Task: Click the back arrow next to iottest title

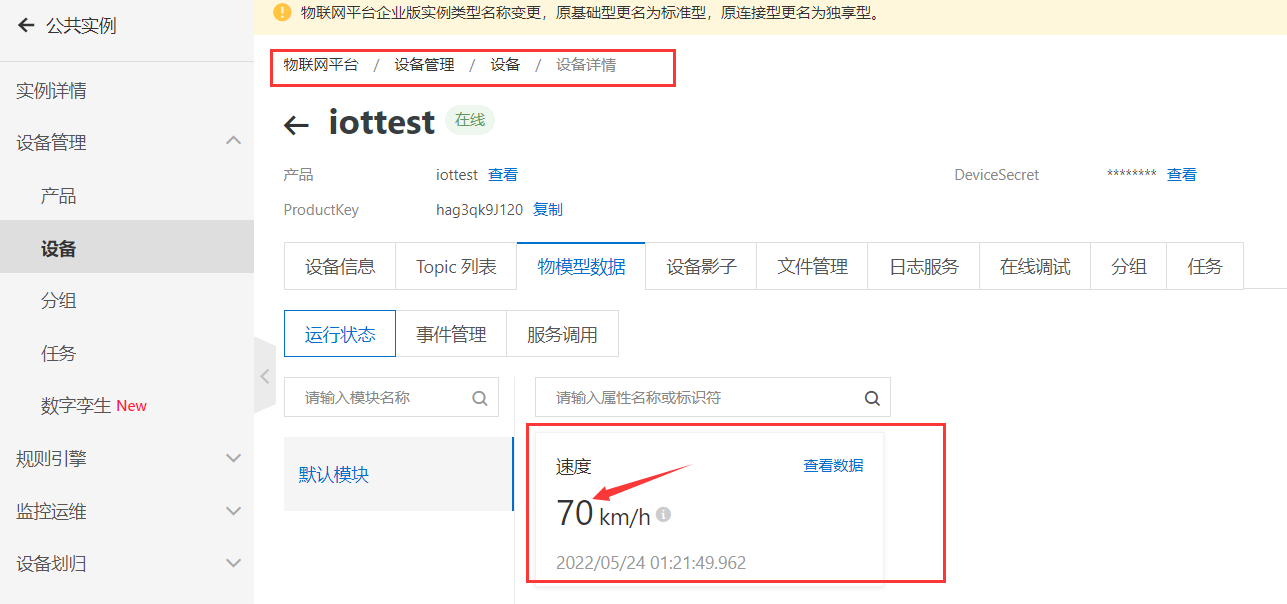Action: (296, 125)
